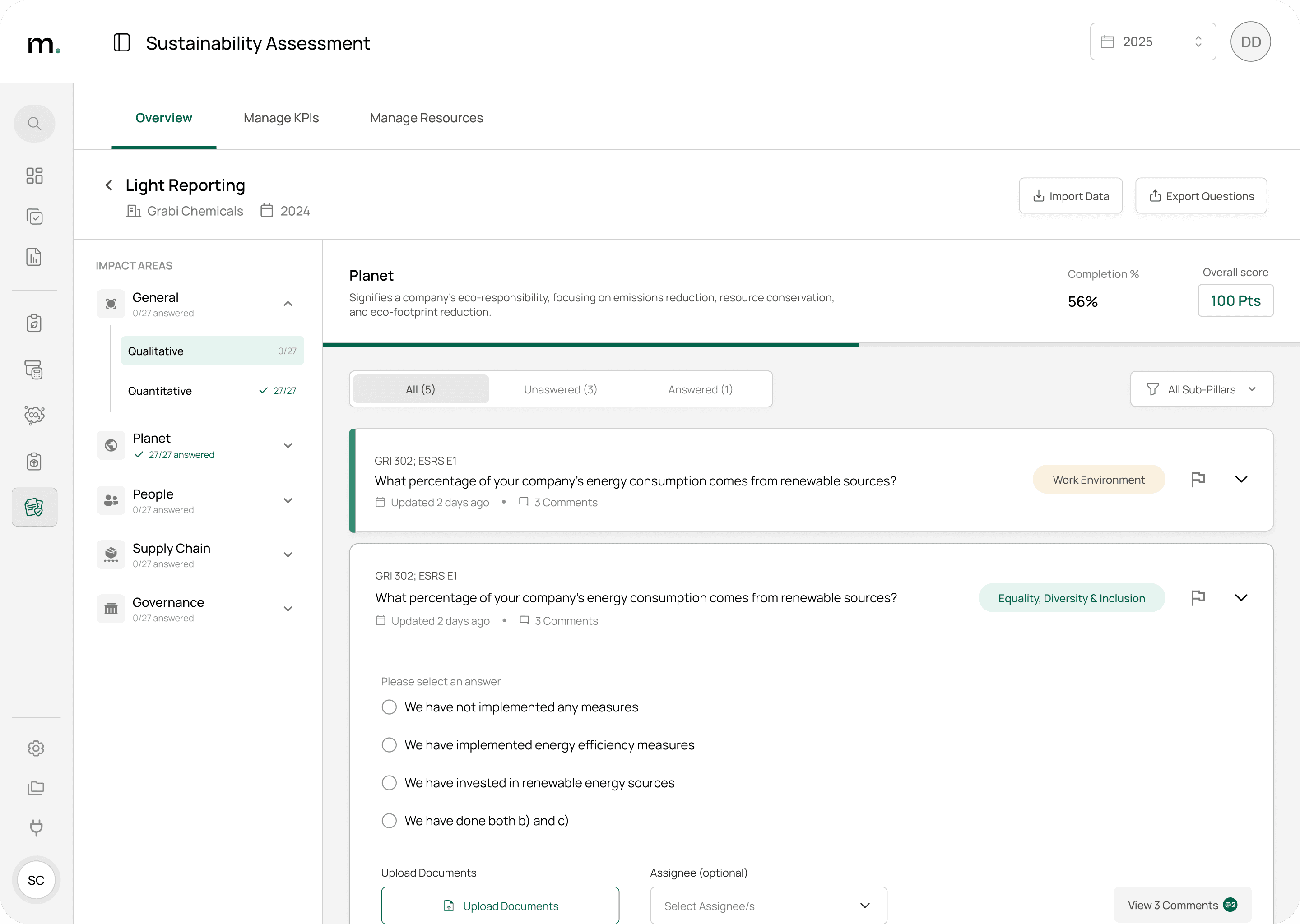This screenshot has width=1300, height=924.
Task: Choose "We have invested in renewable energy sources"
Action: point(389,783)
